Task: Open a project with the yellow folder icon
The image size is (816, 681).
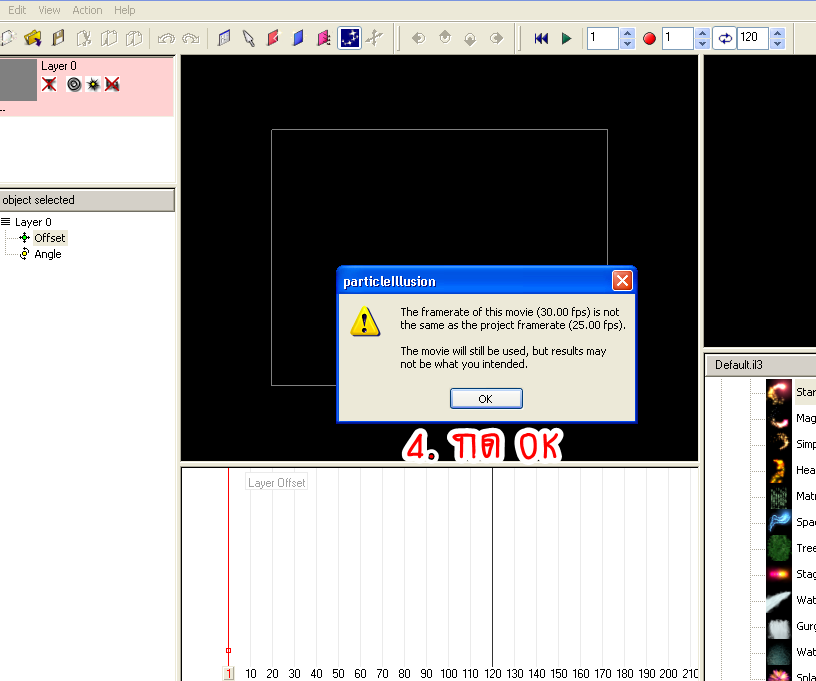Action: pos(33,38)
